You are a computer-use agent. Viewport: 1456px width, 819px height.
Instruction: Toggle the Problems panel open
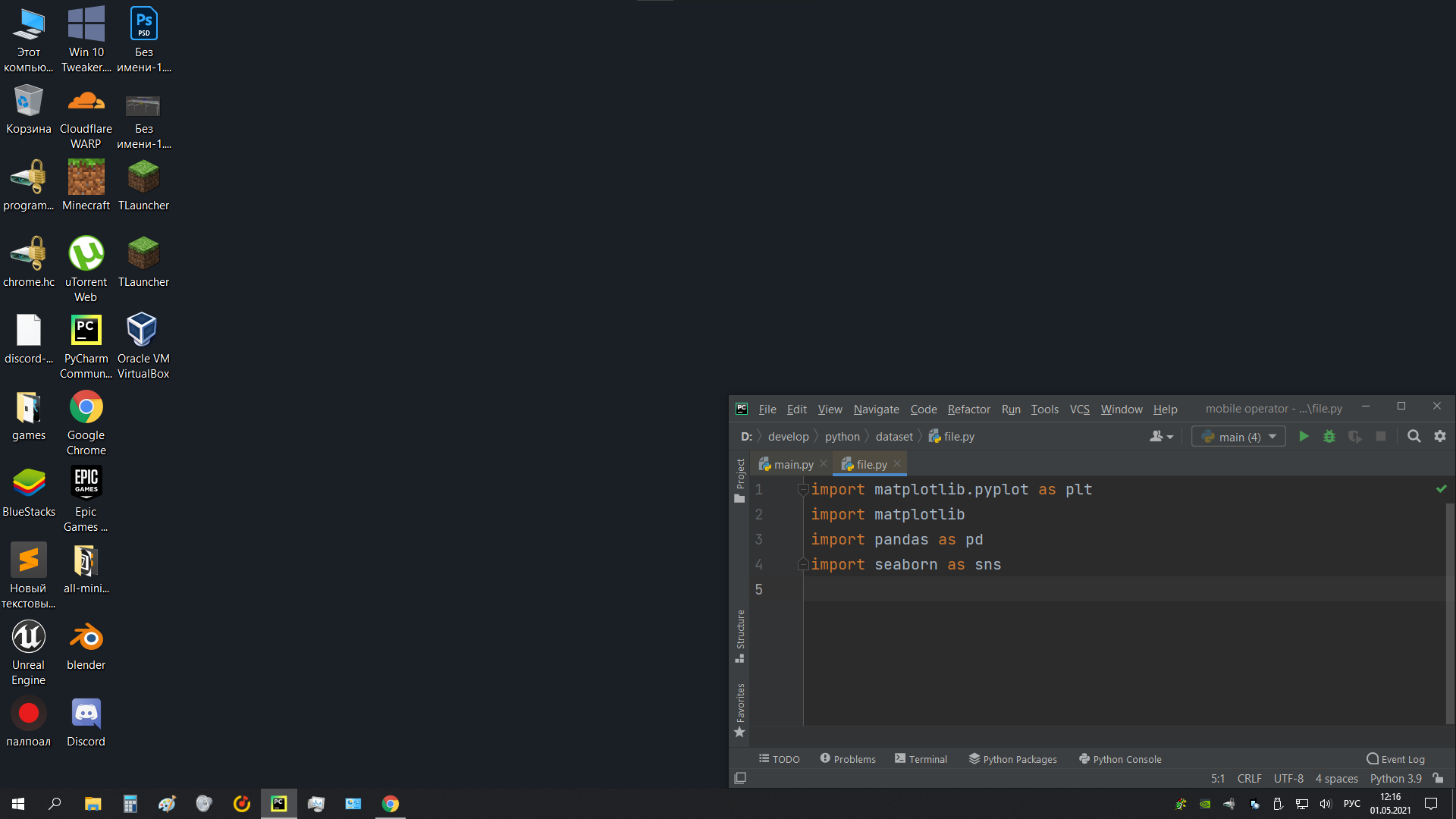(847, 759)
